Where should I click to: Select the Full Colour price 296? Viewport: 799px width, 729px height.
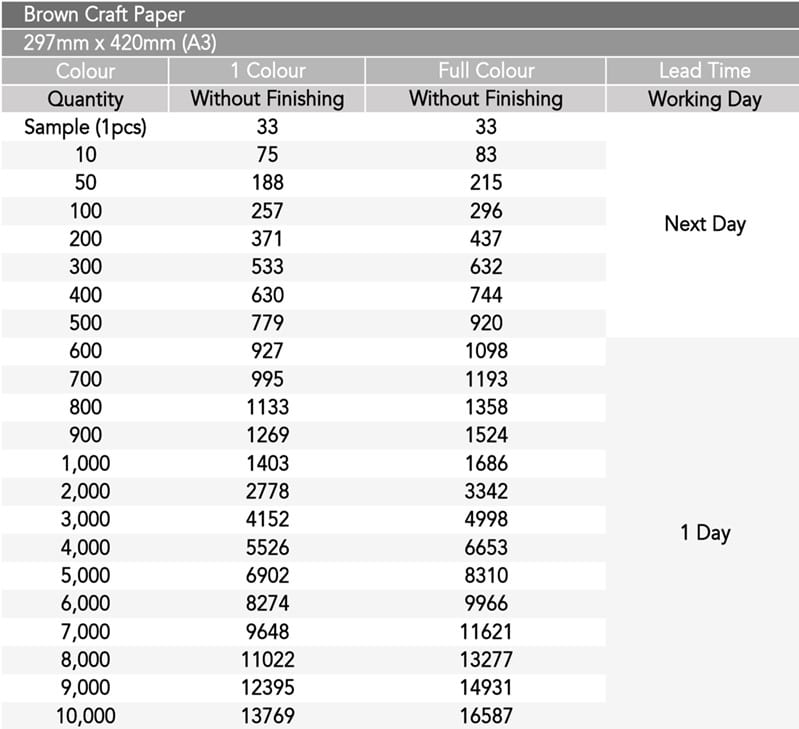[486, 211]
